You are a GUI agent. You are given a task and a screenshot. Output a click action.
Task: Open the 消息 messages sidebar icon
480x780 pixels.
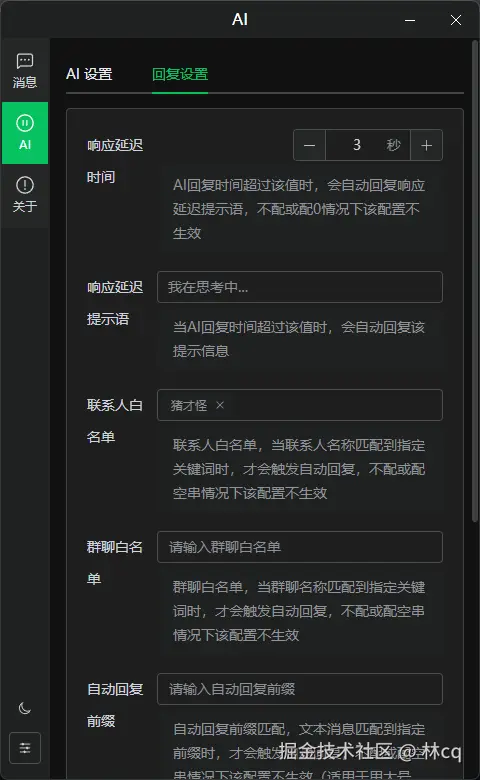[x=25, y=71]
